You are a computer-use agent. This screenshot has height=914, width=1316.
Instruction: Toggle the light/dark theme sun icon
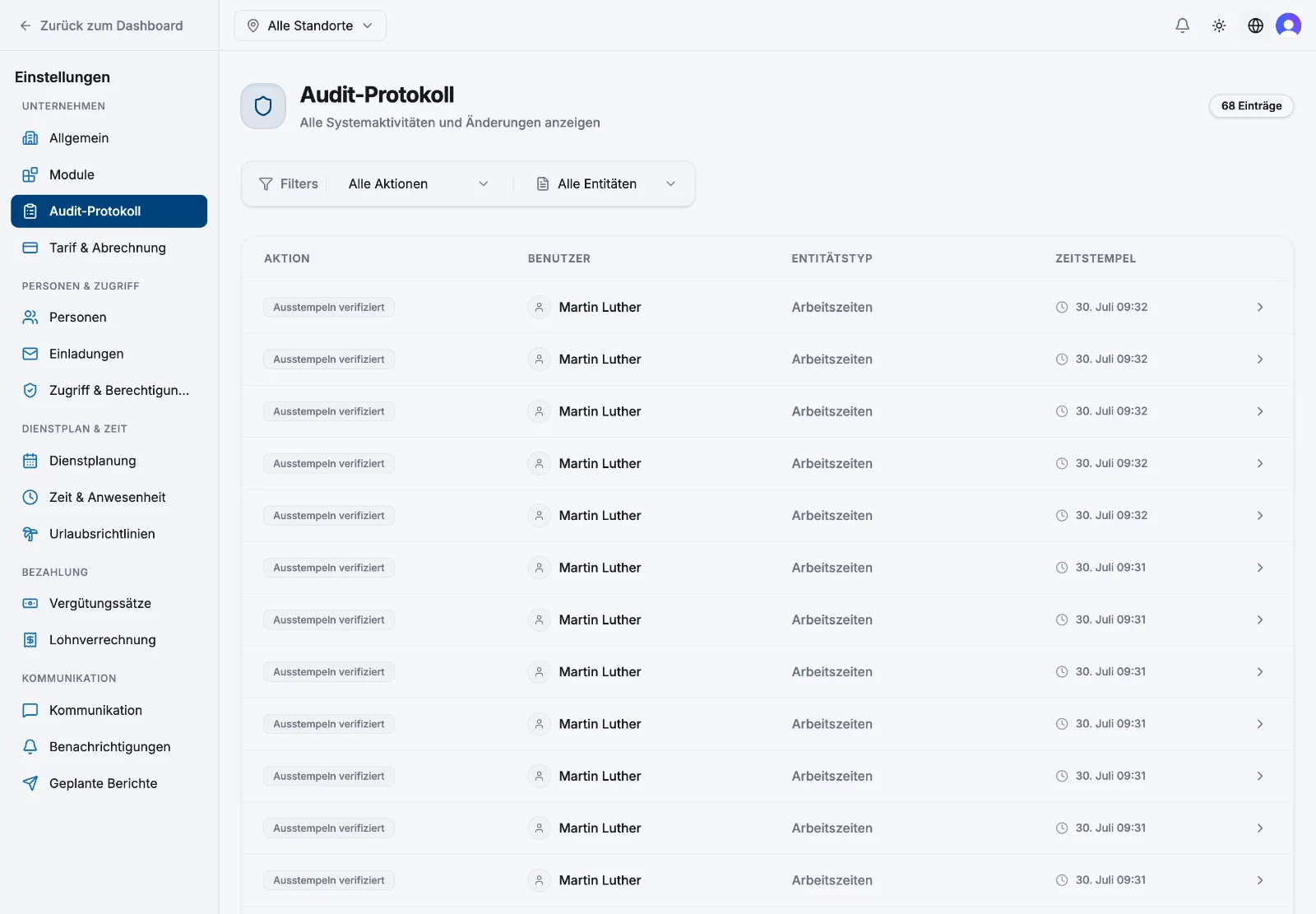(x=1219, y=26)
